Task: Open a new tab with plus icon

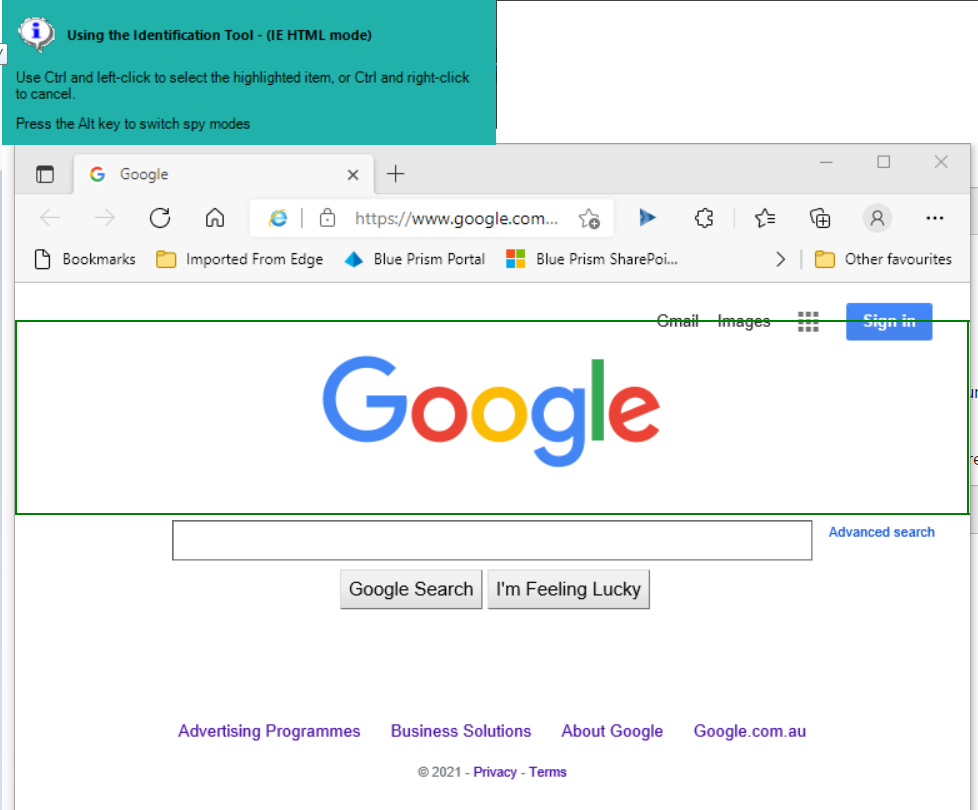Action: pyautogui.click(x=395, y=173)
